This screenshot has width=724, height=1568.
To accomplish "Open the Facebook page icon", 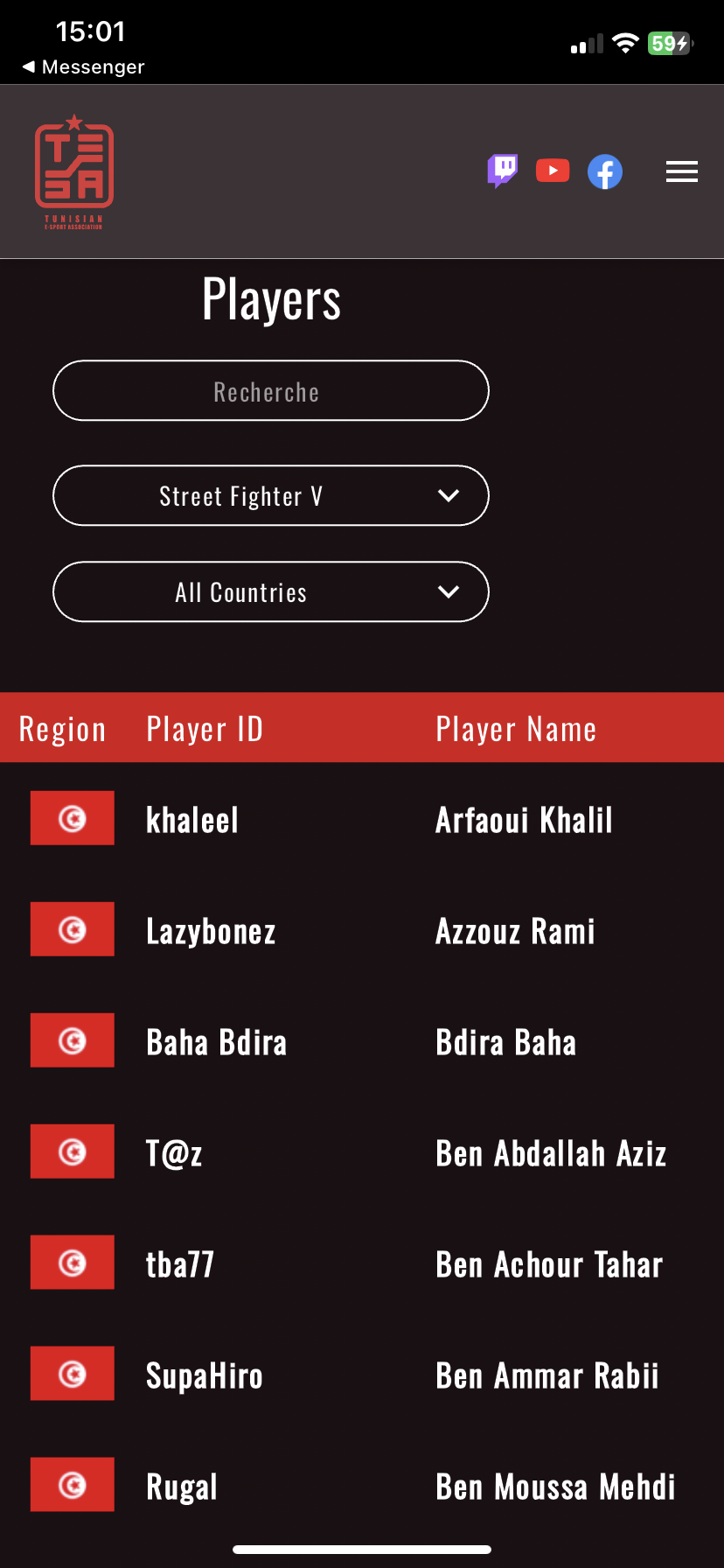I will pyautogui.click(x=605, y=171).
